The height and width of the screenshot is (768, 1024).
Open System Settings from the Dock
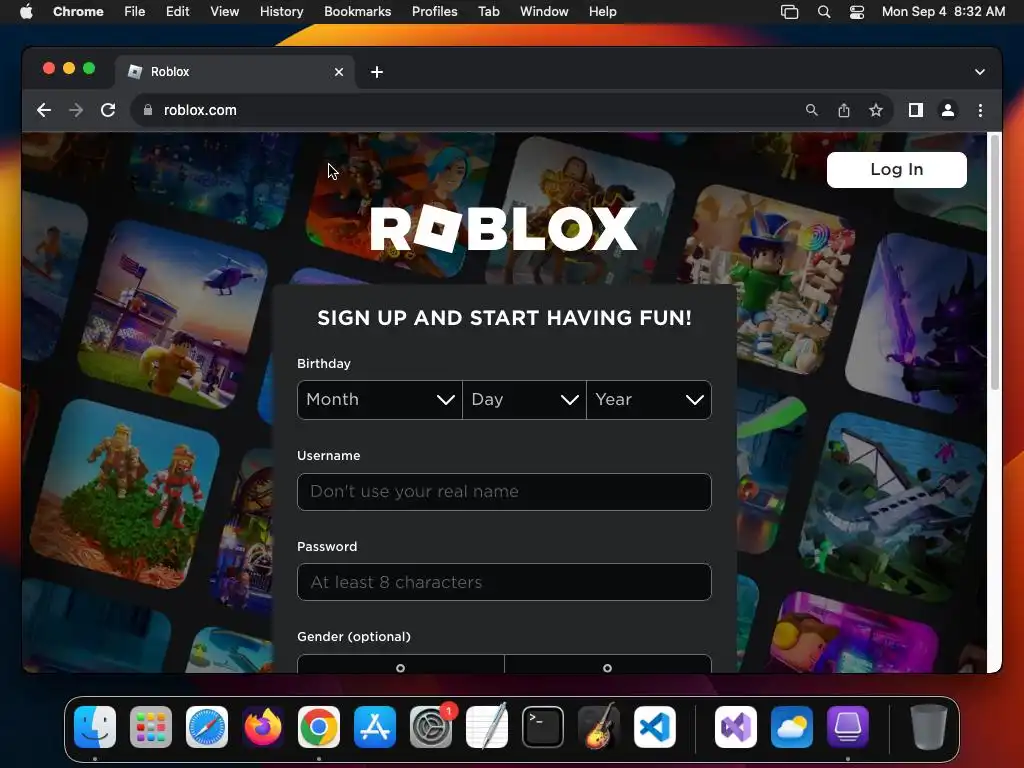431,727
